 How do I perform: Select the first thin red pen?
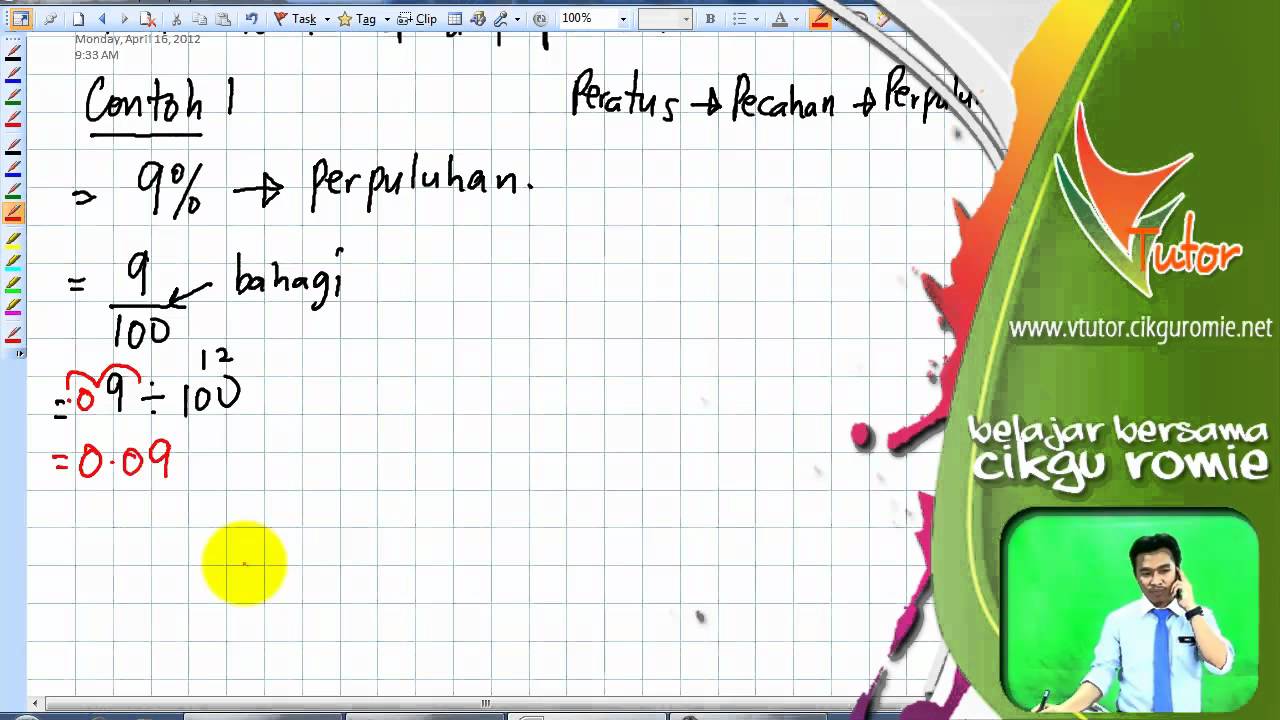pos(13,119)
